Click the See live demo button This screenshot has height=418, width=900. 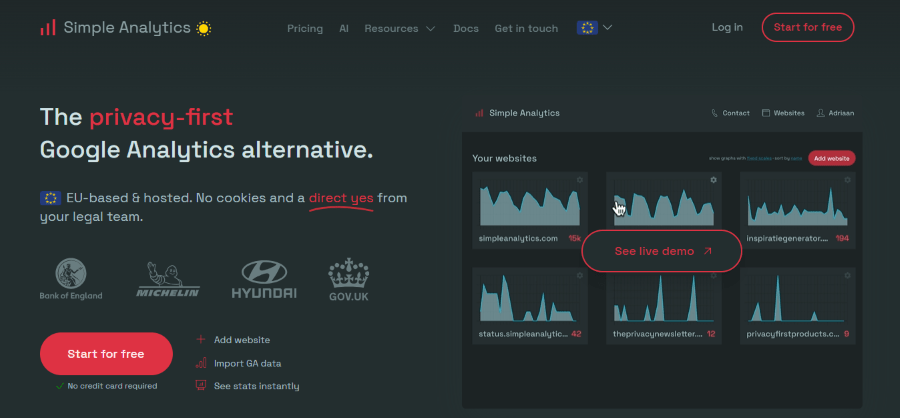pos(662,251)
